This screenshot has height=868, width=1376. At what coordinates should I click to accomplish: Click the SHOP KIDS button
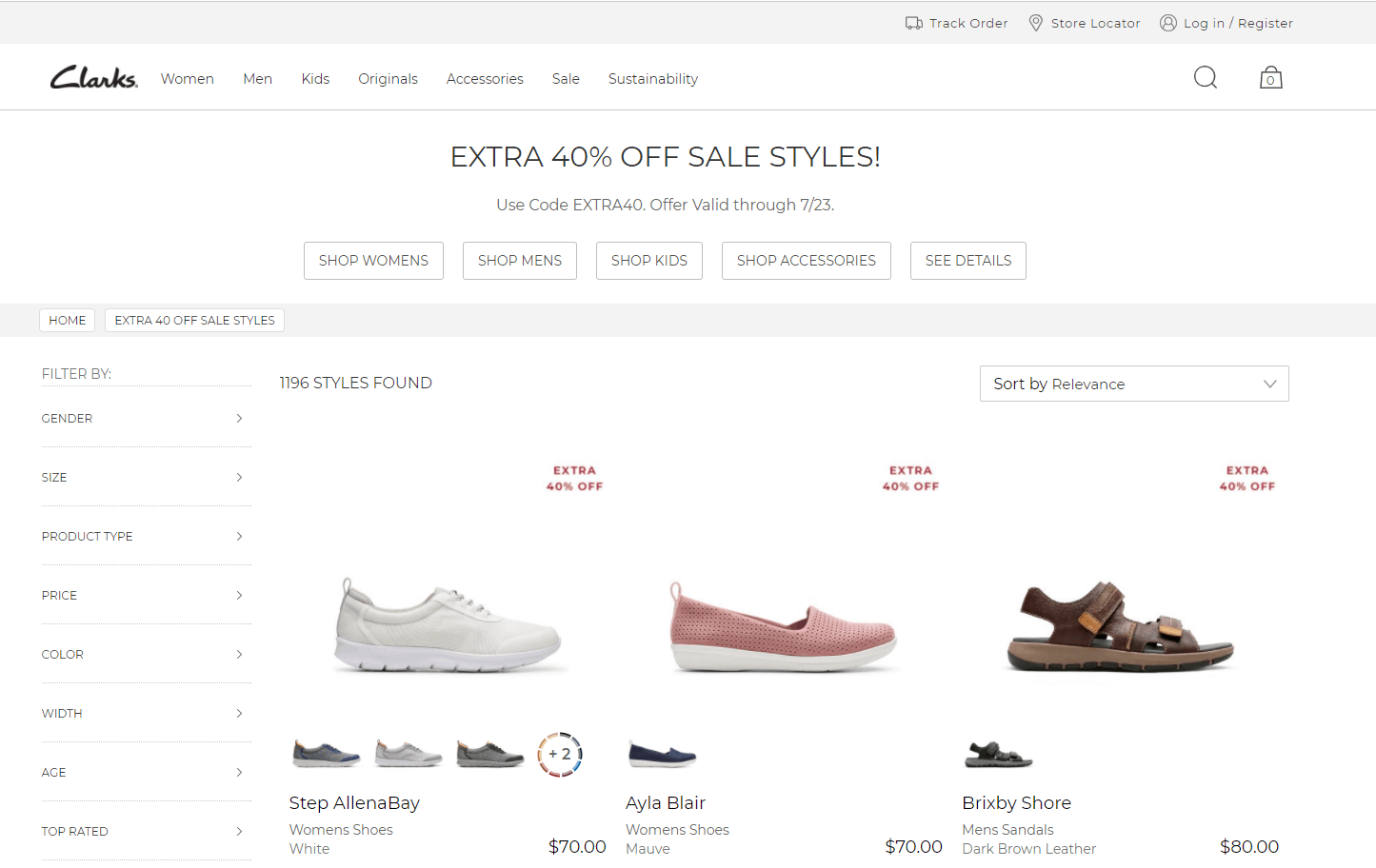pyautogui.click(x=649, y=261)
